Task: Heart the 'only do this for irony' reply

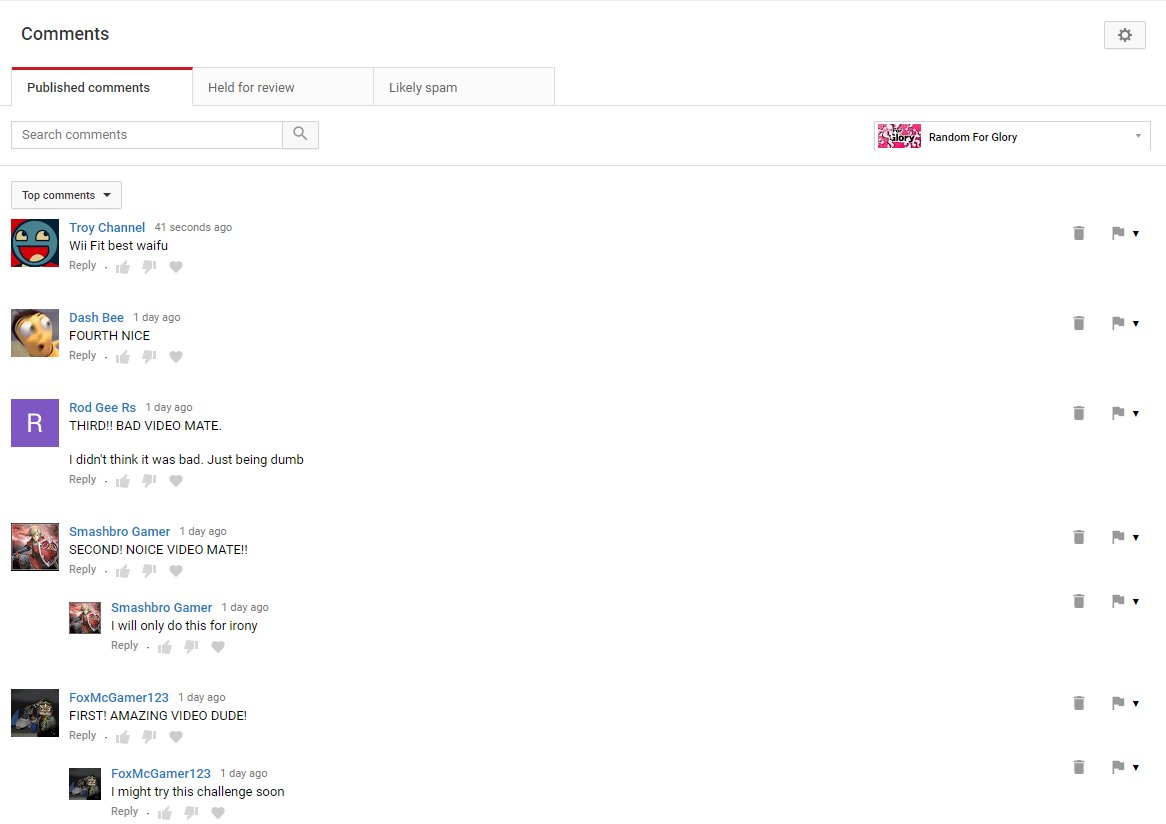Action: point(218,647)
